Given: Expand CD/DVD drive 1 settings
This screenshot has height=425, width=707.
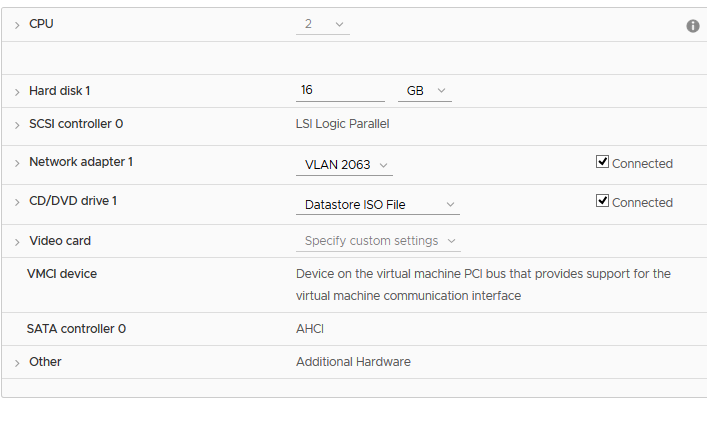Looking at the screenshot, I should (x=17, y=202).
